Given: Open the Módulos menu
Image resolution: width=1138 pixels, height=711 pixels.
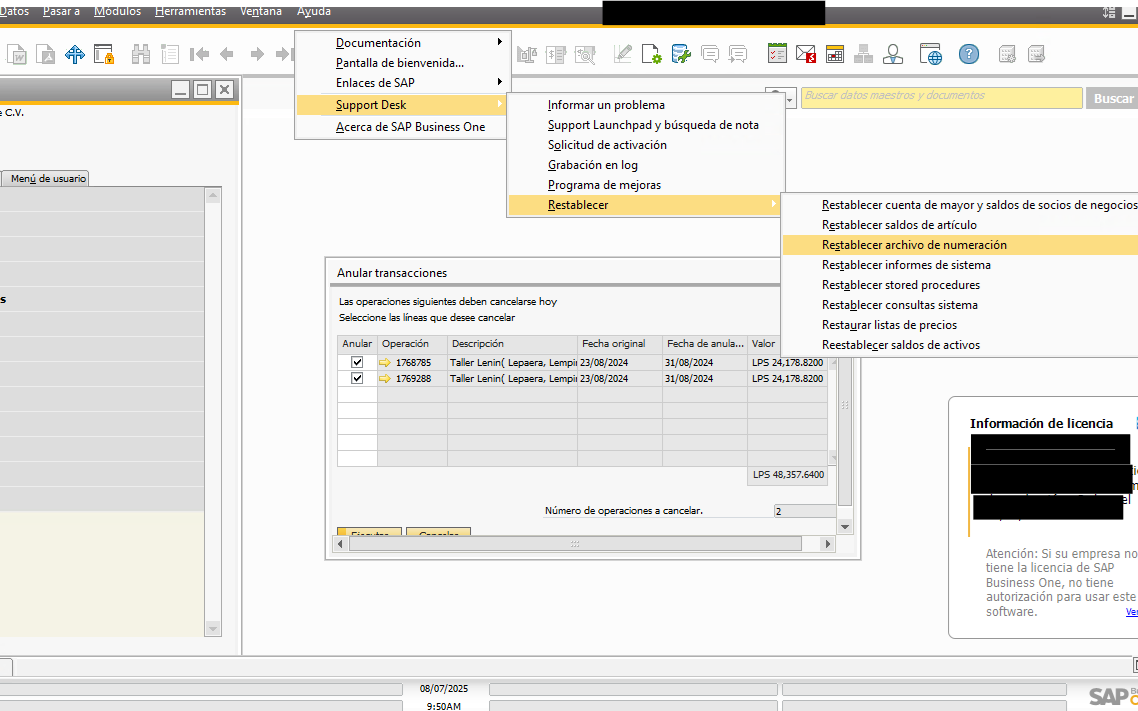Looking at the screenshot, I should (118, 12).
